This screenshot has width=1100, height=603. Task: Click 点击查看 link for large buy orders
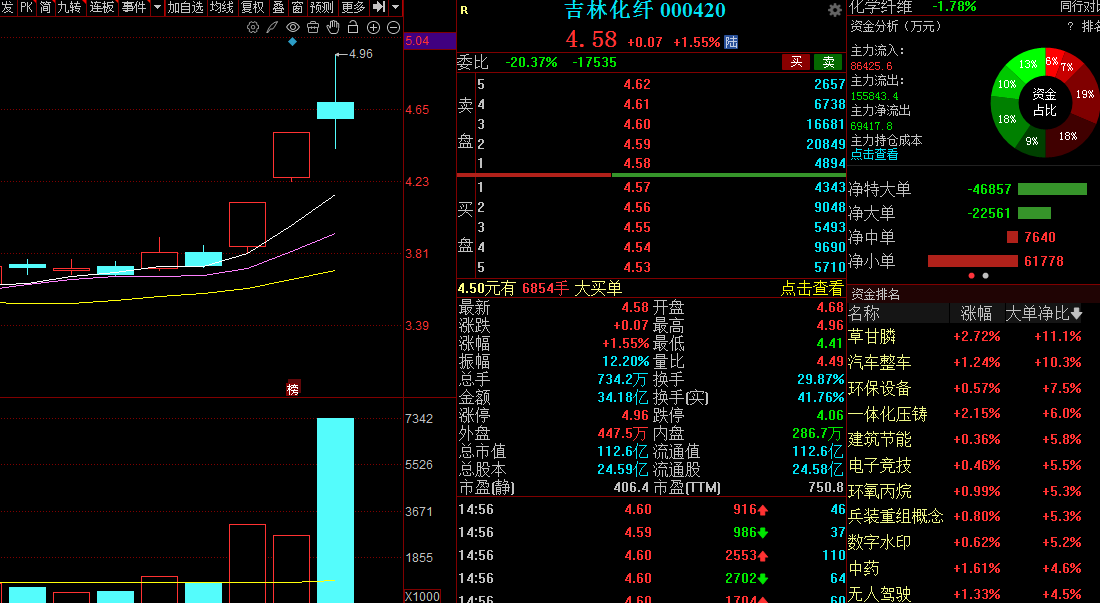(812, 288)
